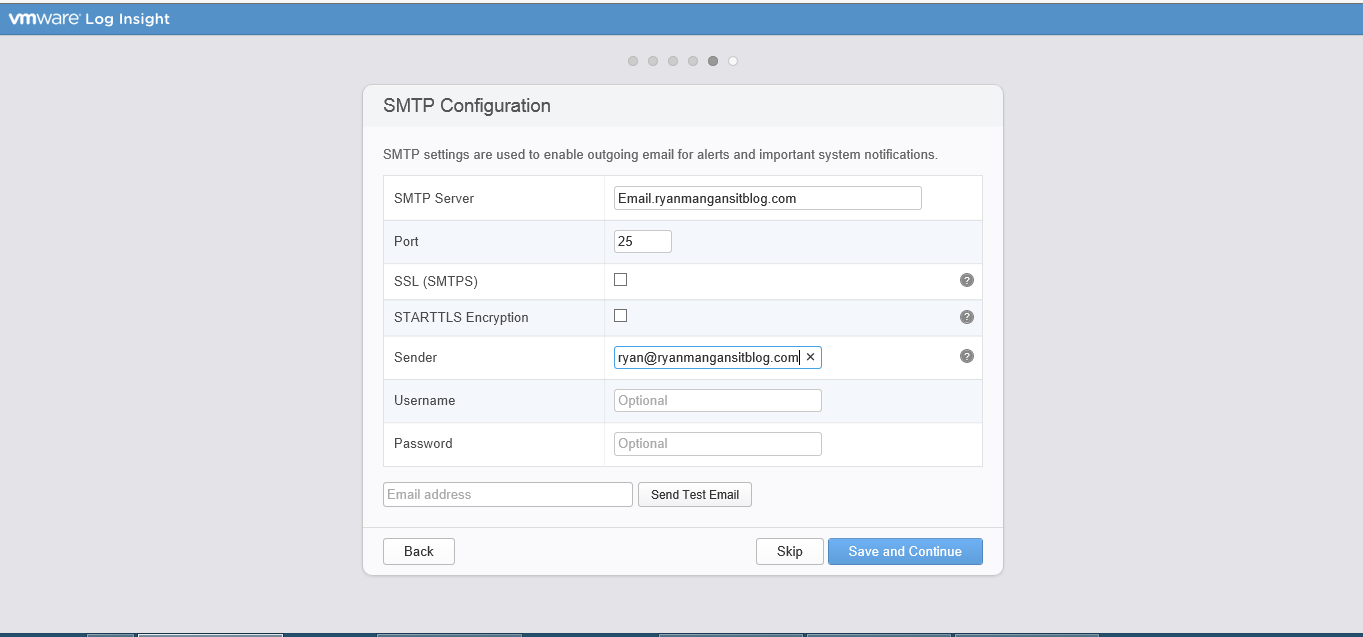Viewport: 1363px width, 637px height.
Task: Open help for STARTTLS Encryption option
Action: pyautogui.click(x=966, y=317)
